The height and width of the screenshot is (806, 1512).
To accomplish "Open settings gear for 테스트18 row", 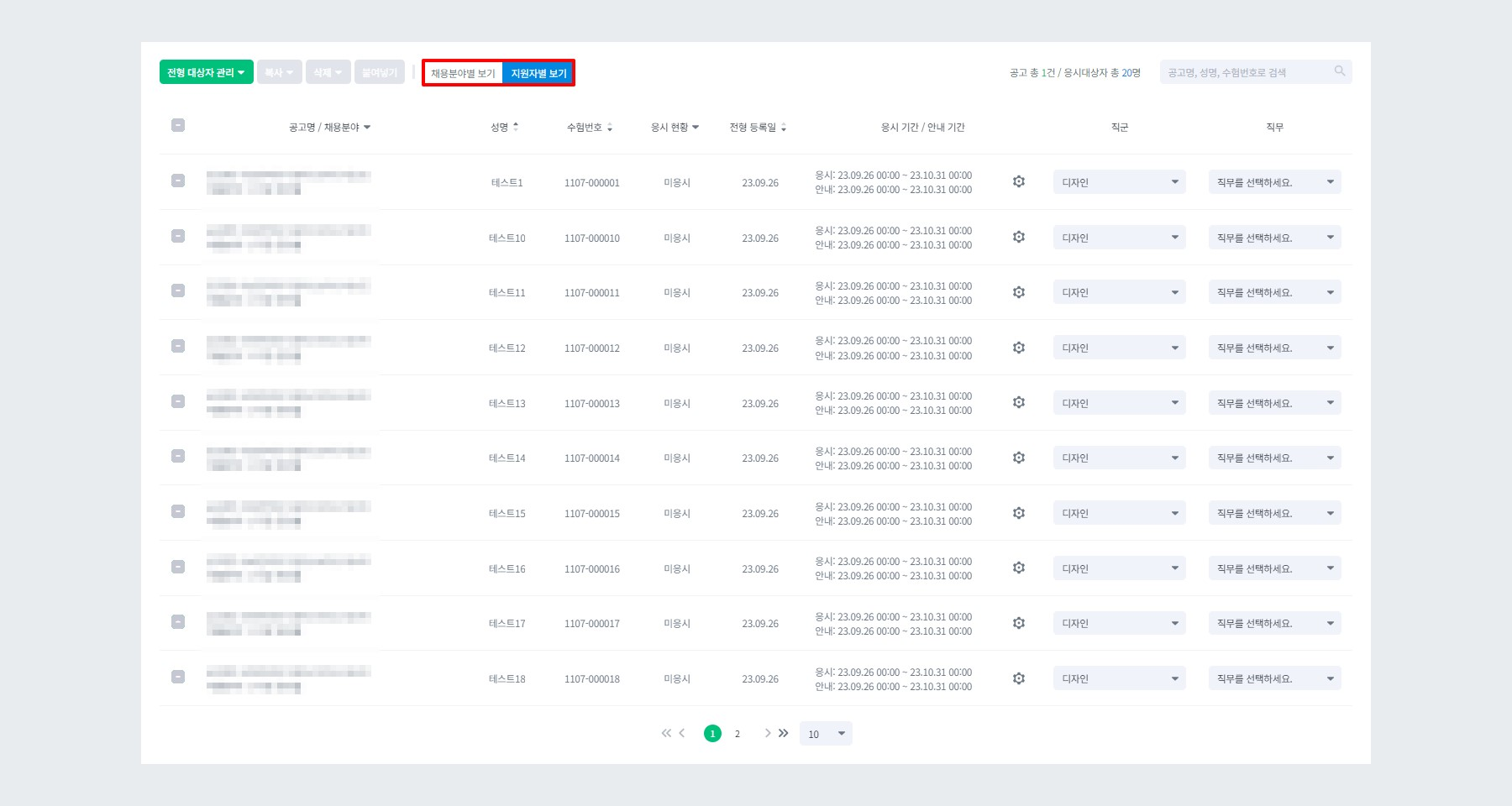I will tap(1019, 678).
